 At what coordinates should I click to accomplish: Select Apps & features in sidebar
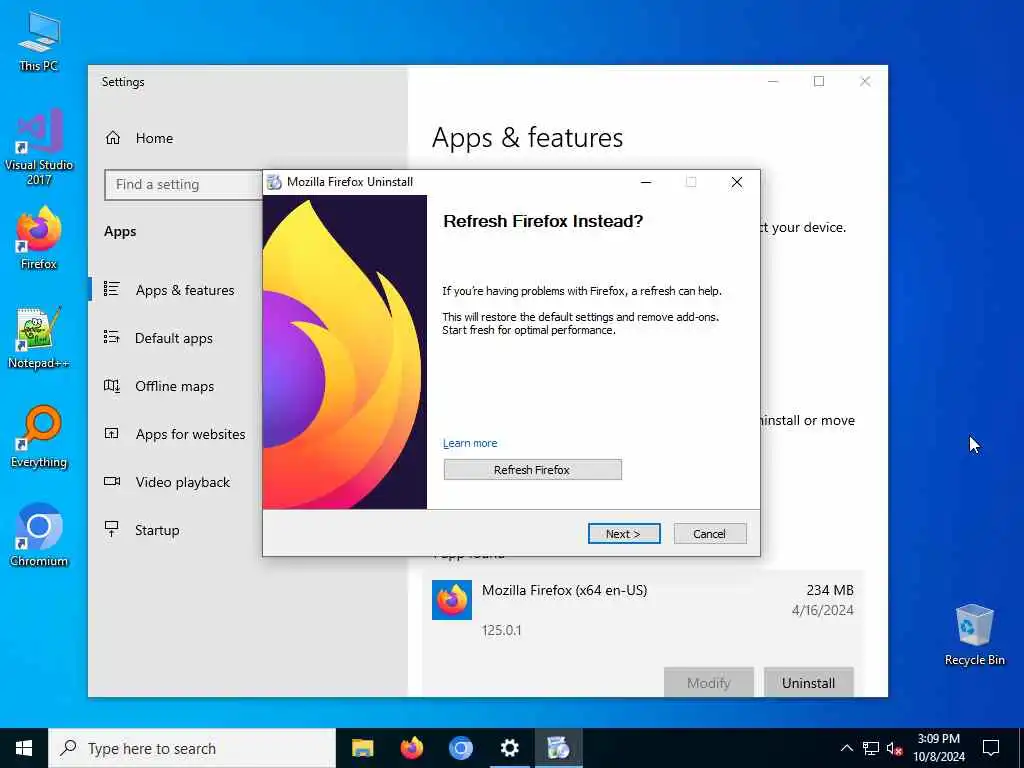pyautogui.click(x=185, y=289)
